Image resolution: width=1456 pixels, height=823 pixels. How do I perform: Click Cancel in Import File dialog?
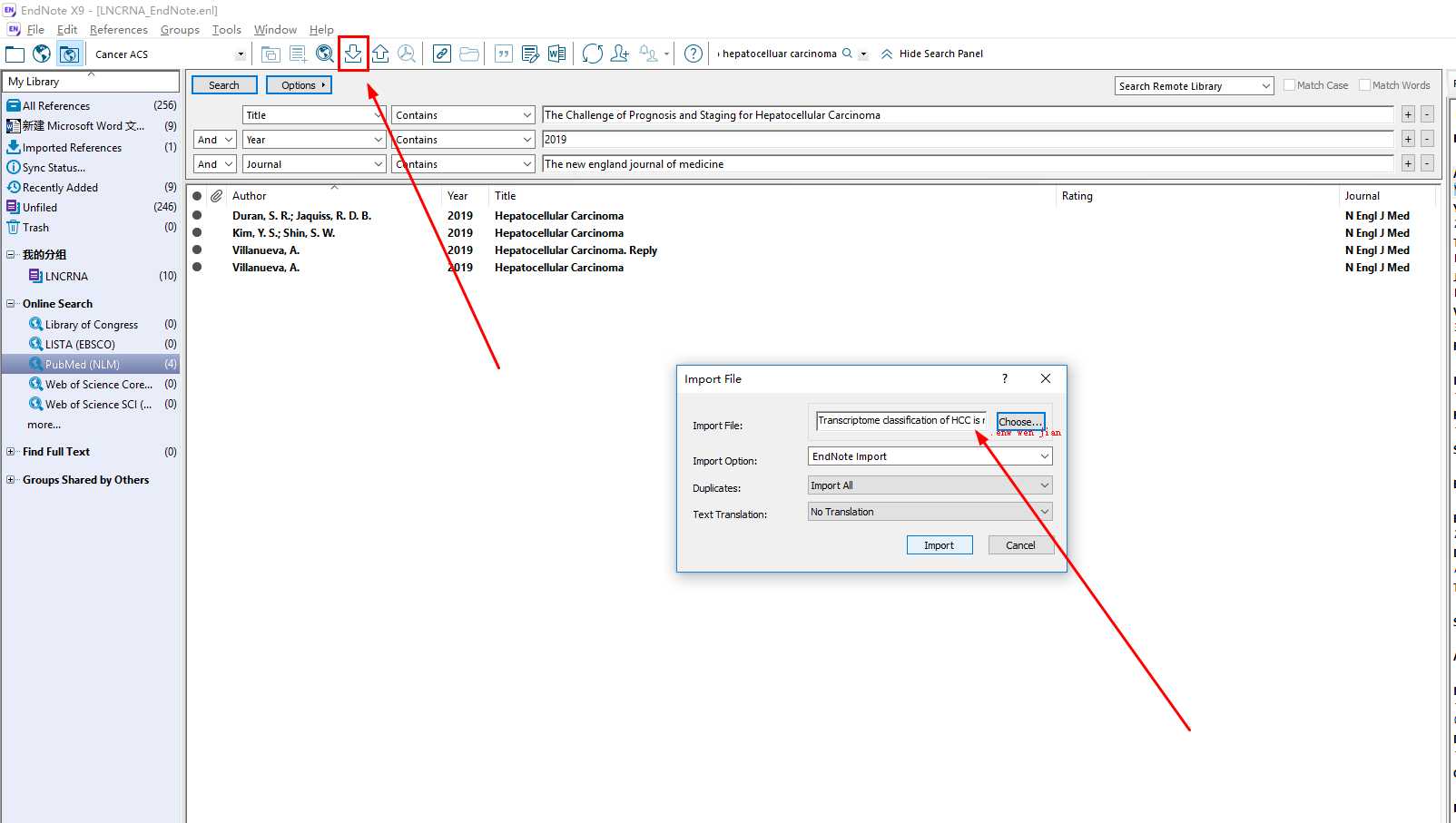coord(1020,545)
